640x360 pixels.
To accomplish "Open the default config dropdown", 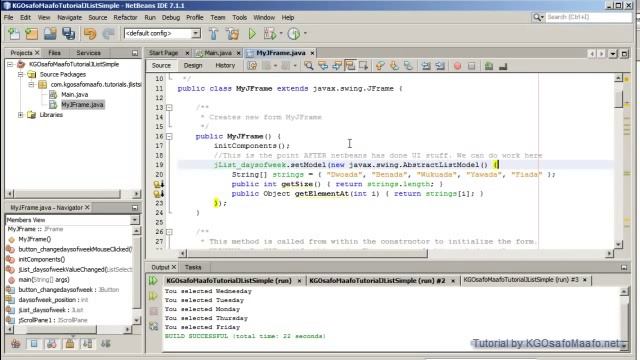I will click(196, 33).
